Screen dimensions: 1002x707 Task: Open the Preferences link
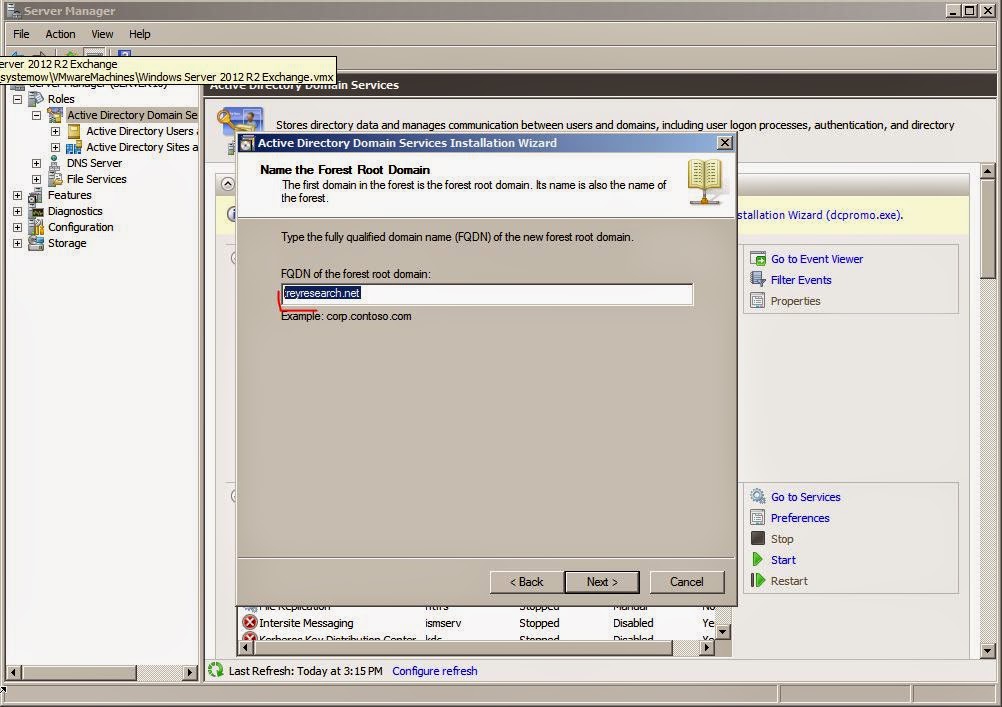tap(799, 518)
